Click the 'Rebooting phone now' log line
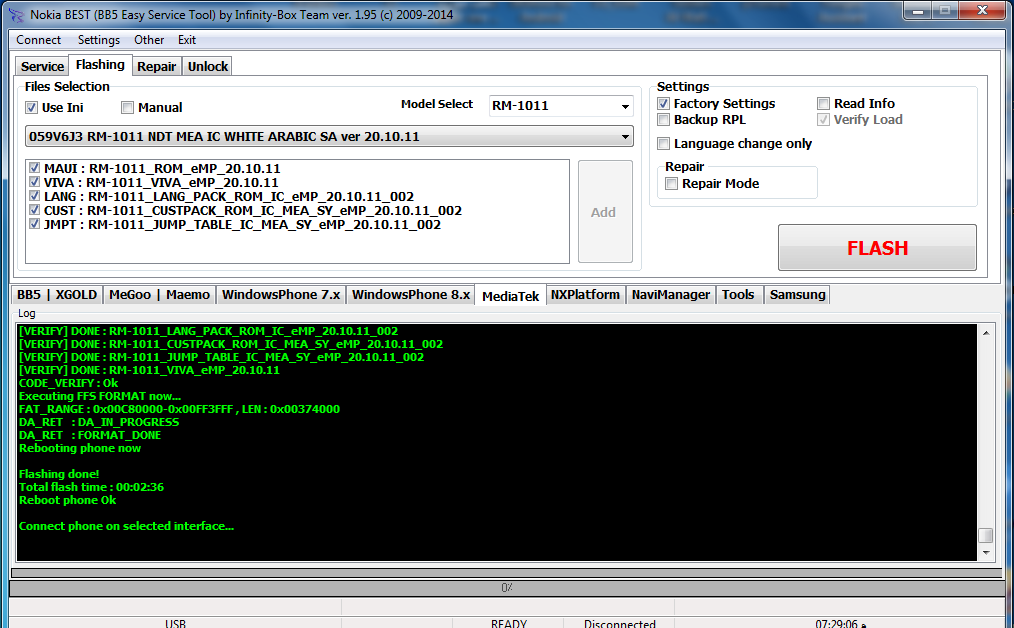Image resolution: width=1014 pixels, height=628 pixels. pos(80,448)
